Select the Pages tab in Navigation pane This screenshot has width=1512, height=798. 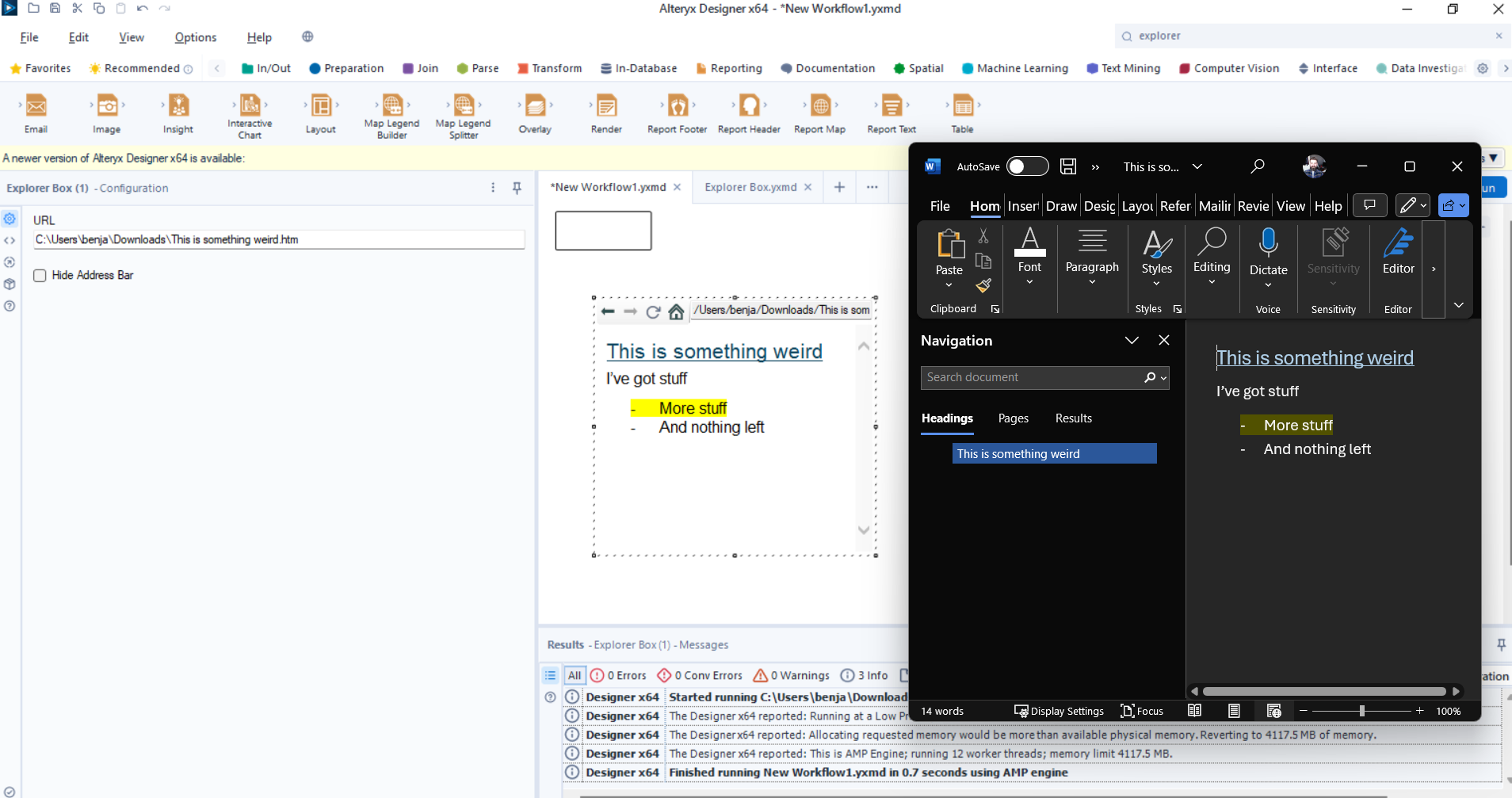click(1013, 418)
